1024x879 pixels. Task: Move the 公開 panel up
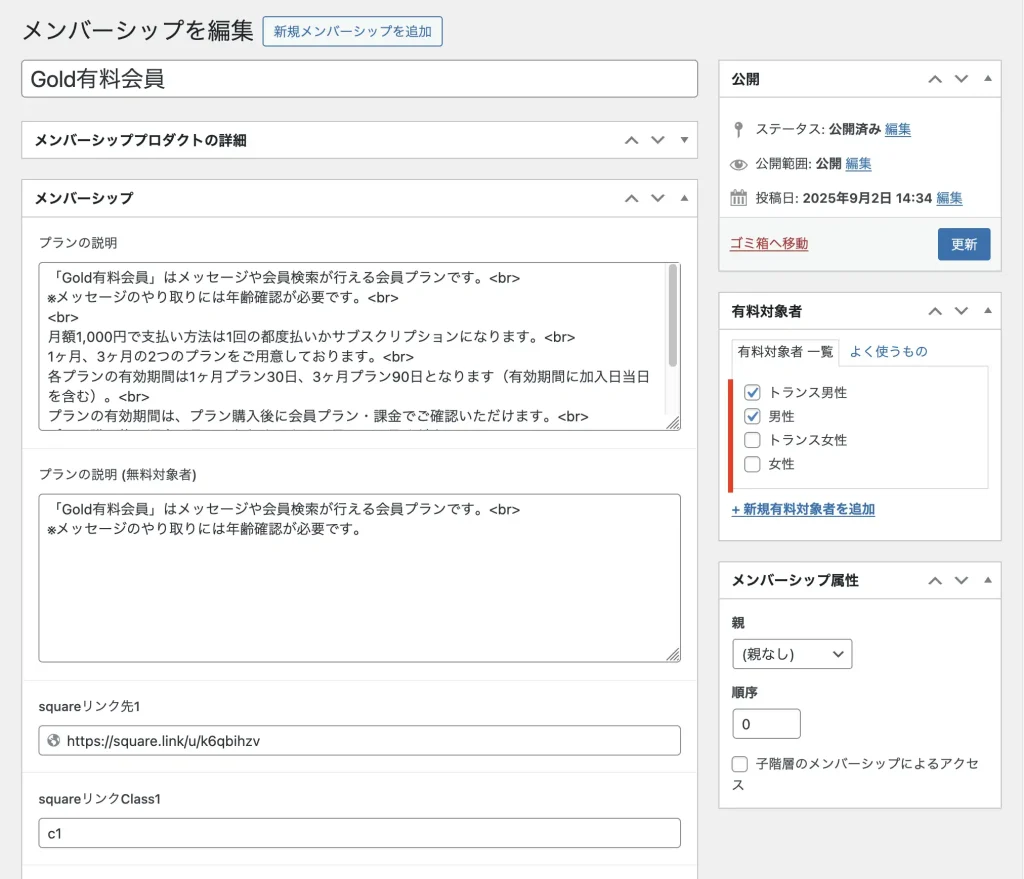click(x=935, y=79)
